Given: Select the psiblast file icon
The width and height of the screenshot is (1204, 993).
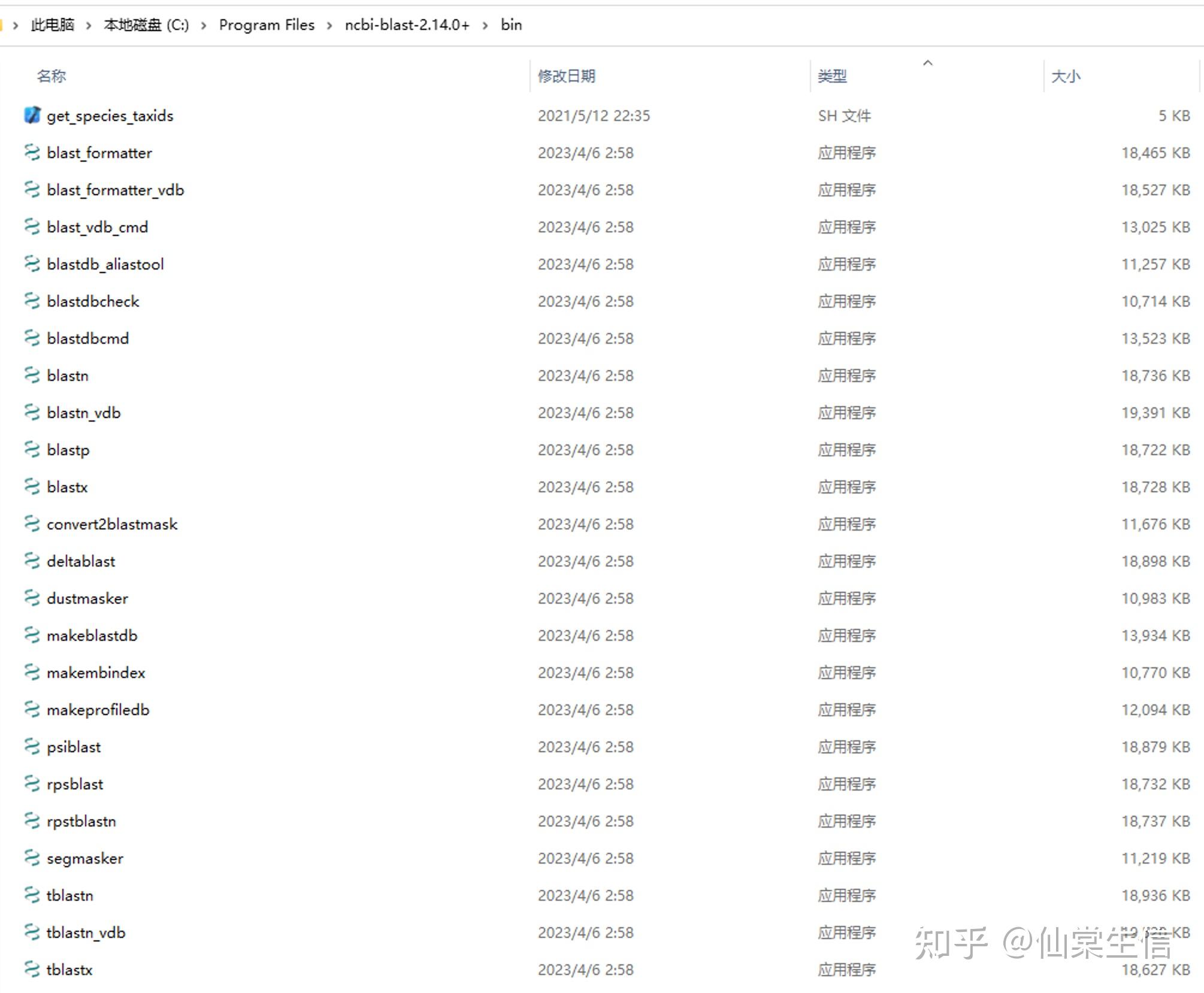Looking at the screenshot, I should point(32,746).
